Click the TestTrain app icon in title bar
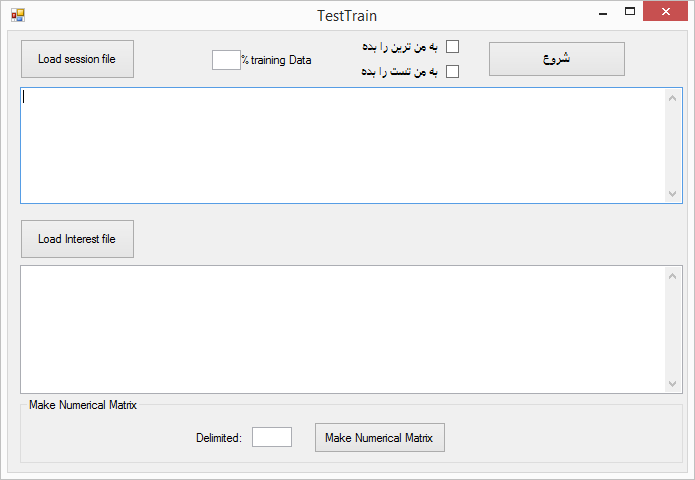This screenshot has height=480, width=695. (17, 15)
